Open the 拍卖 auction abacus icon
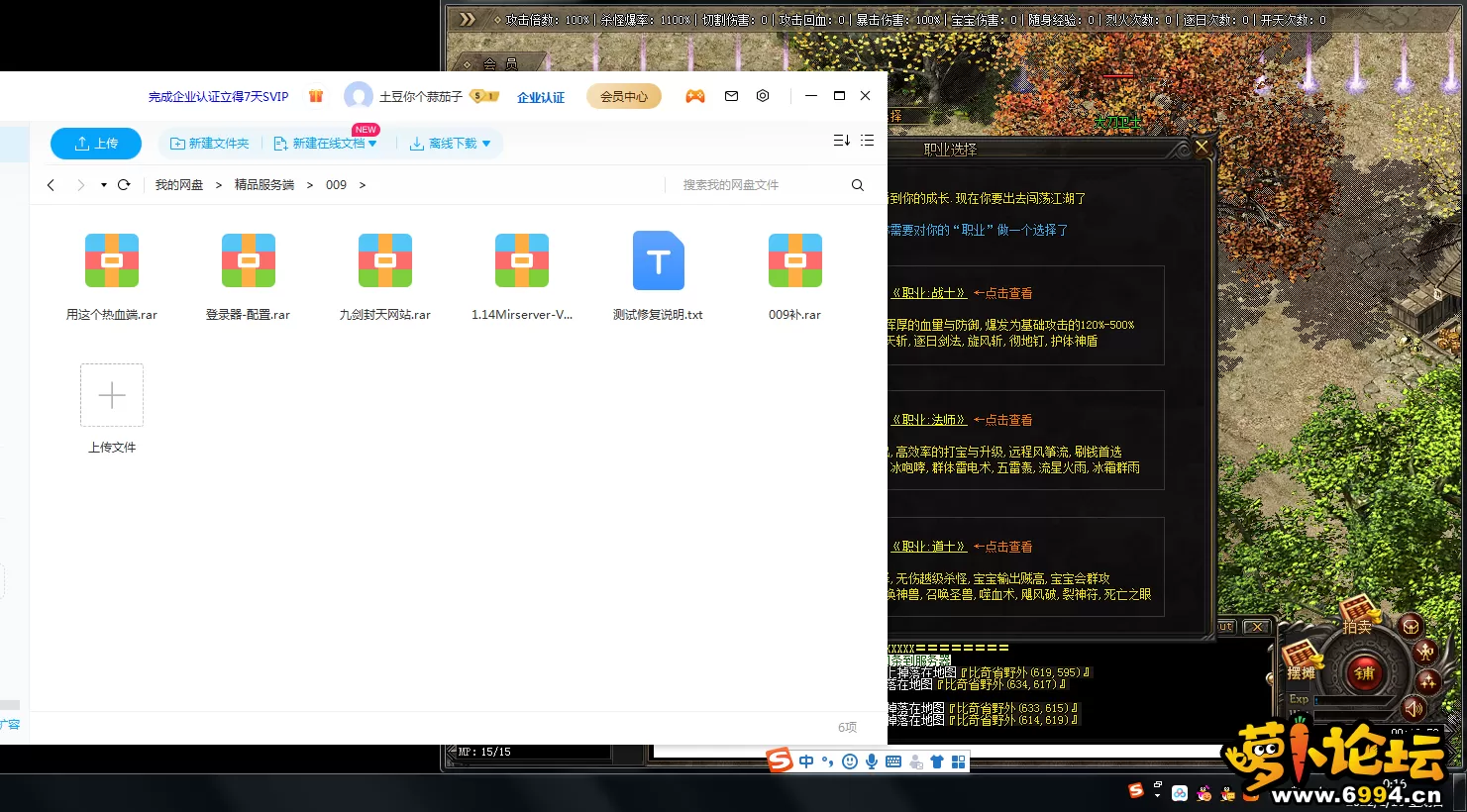Viewport: 1467px width, 812px height. pos(1359,613)
